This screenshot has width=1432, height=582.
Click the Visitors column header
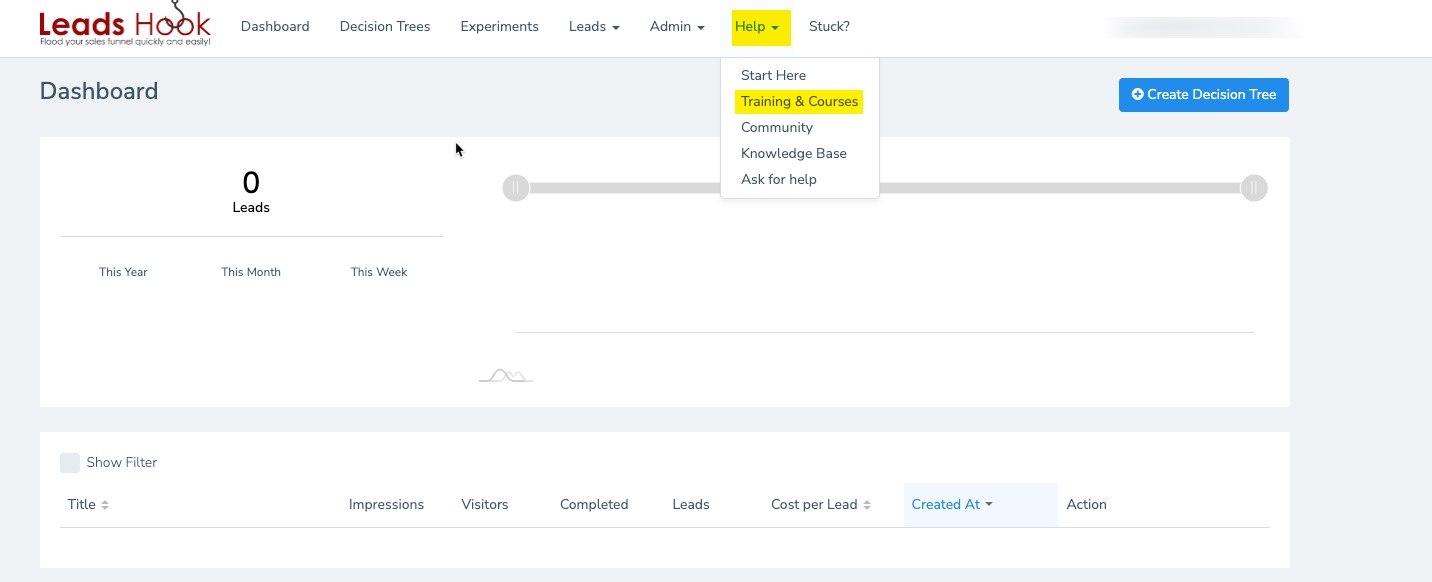point(485,505)
